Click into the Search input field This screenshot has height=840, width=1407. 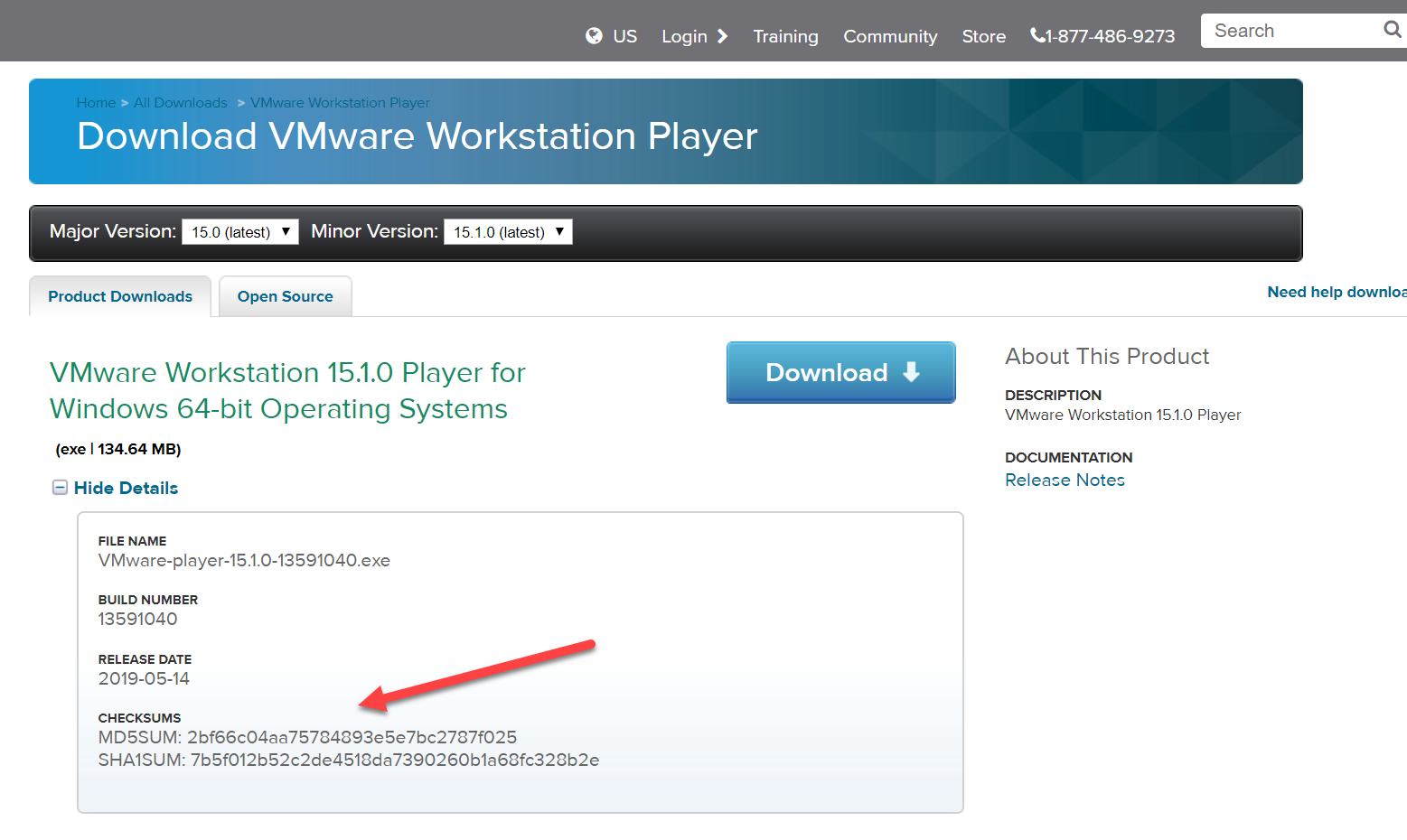(x=1288, y=31)
